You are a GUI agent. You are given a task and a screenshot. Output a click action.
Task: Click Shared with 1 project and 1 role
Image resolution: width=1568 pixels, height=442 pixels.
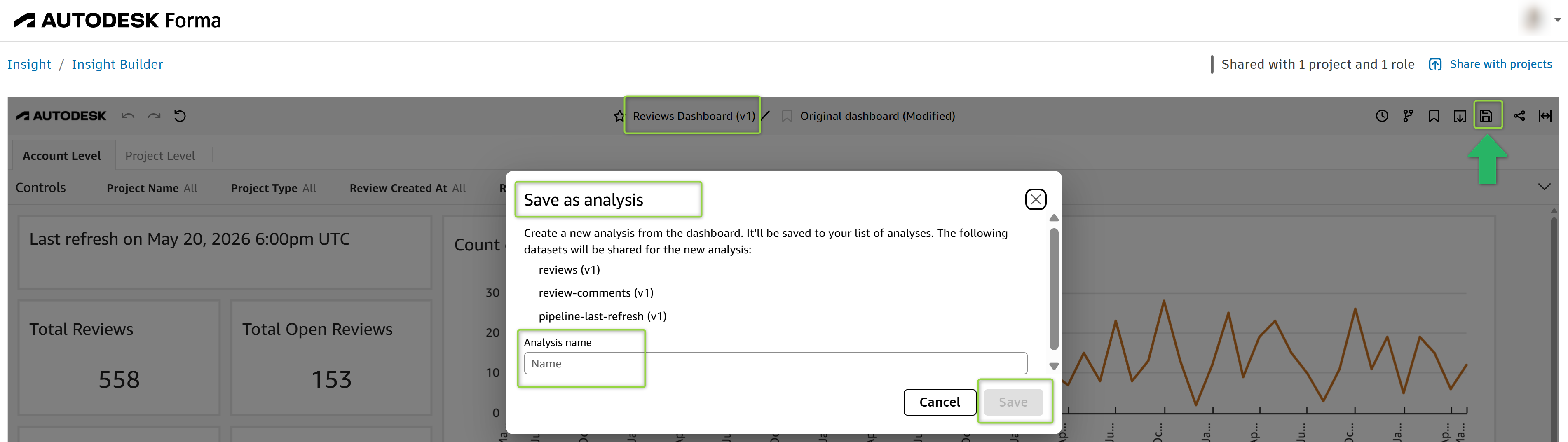[1318, 65]
